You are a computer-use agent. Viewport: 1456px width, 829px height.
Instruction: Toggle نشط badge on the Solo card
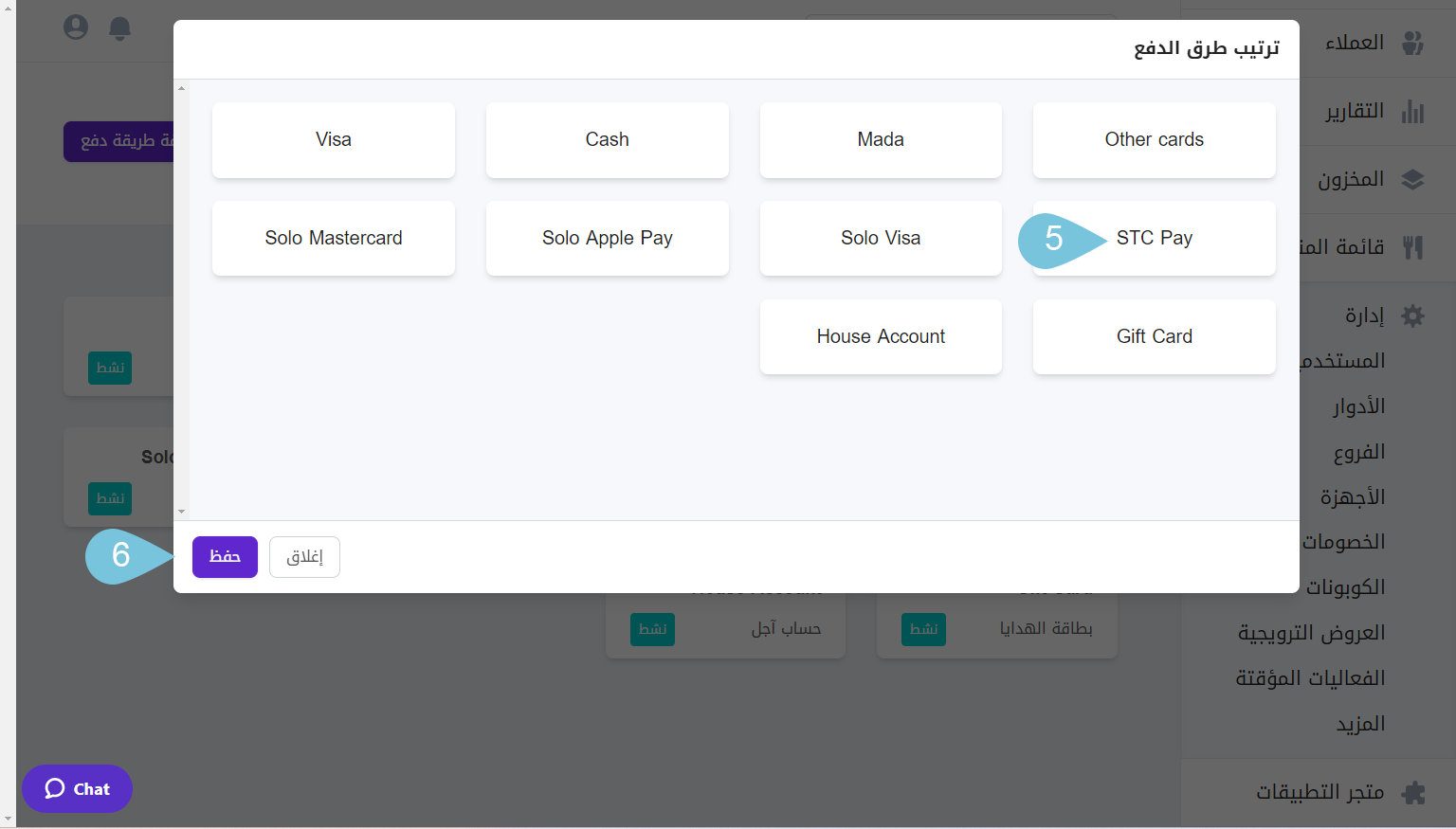[109, 498]
